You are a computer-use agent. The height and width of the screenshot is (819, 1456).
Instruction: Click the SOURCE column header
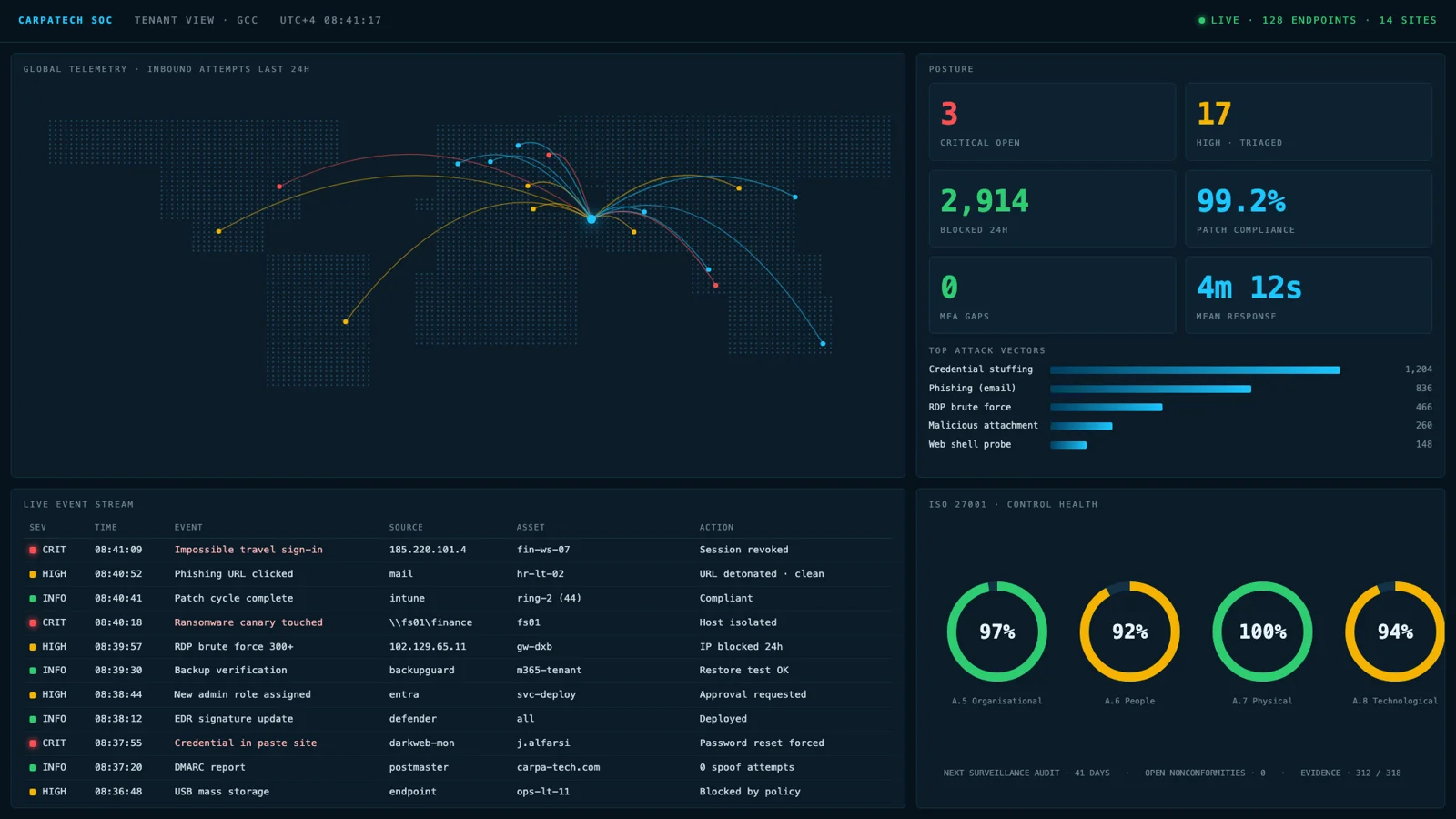point(406,528)
